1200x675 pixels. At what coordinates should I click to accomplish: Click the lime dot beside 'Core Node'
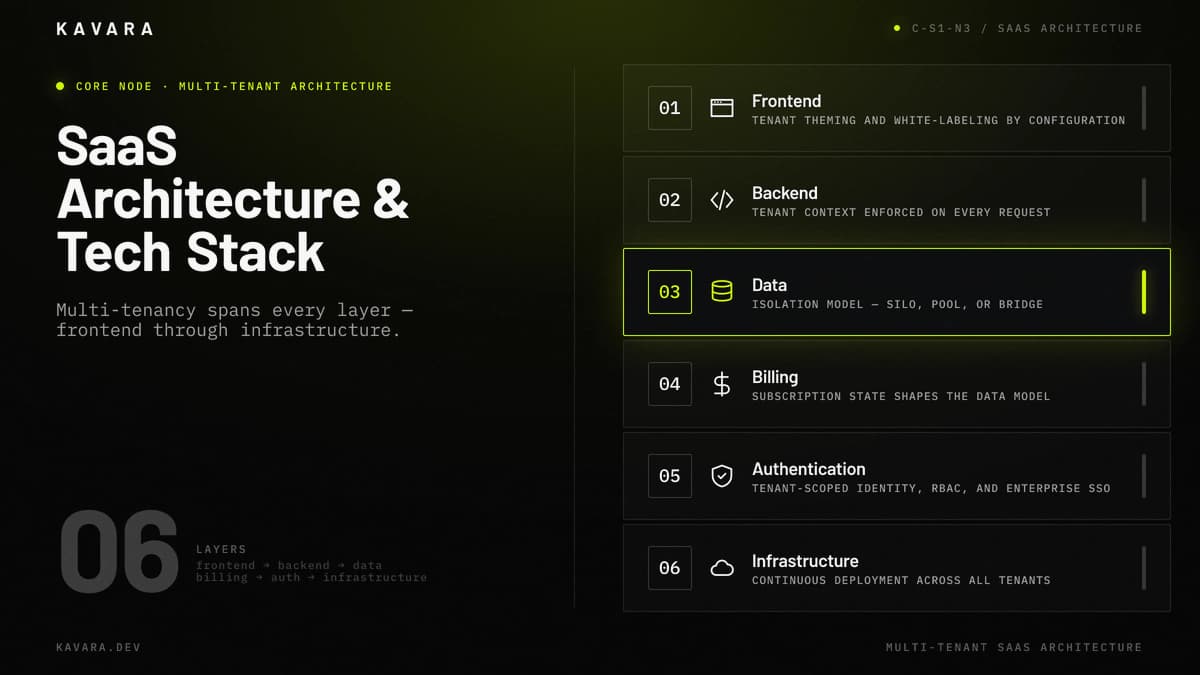coord(61,86)
